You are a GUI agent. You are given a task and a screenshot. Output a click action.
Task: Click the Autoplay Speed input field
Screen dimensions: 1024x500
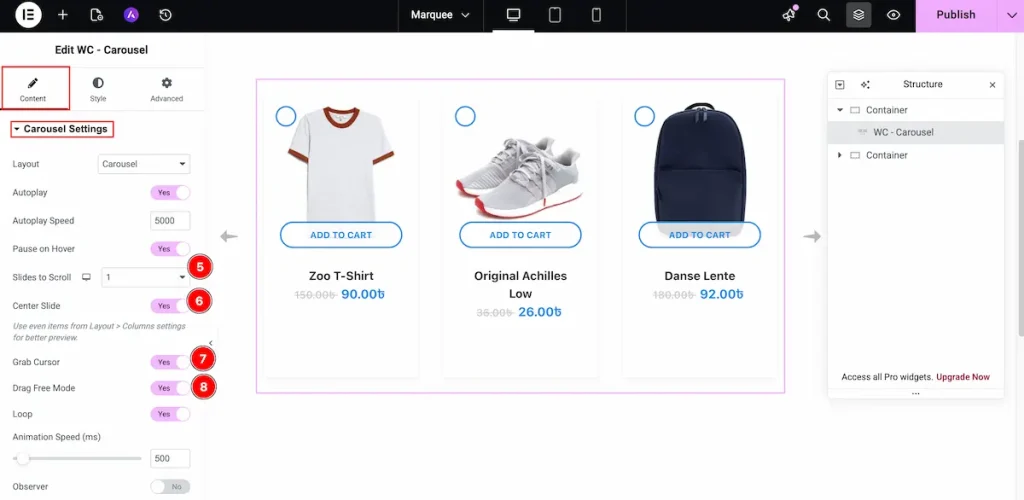point(170,221)
